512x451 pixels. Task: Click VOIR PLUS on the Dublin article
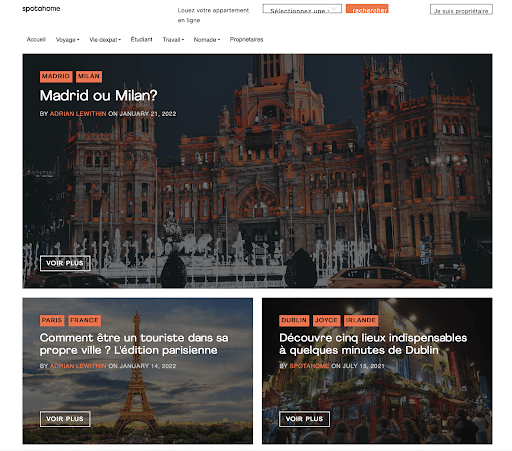[304, 419]
